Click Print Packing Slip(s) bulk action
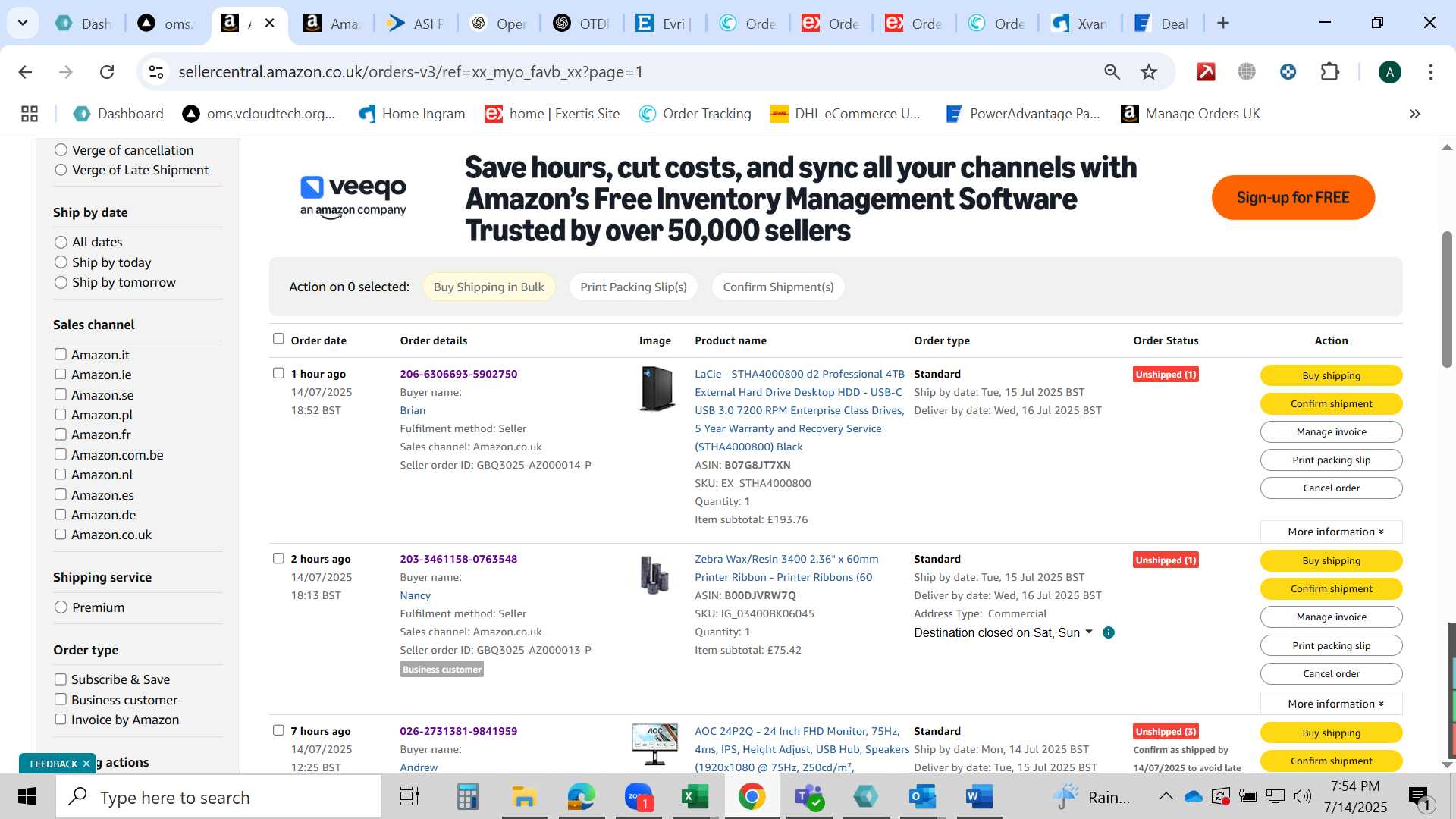The image size is (1456, 819). pyautogui.click(x=633, y=287)
